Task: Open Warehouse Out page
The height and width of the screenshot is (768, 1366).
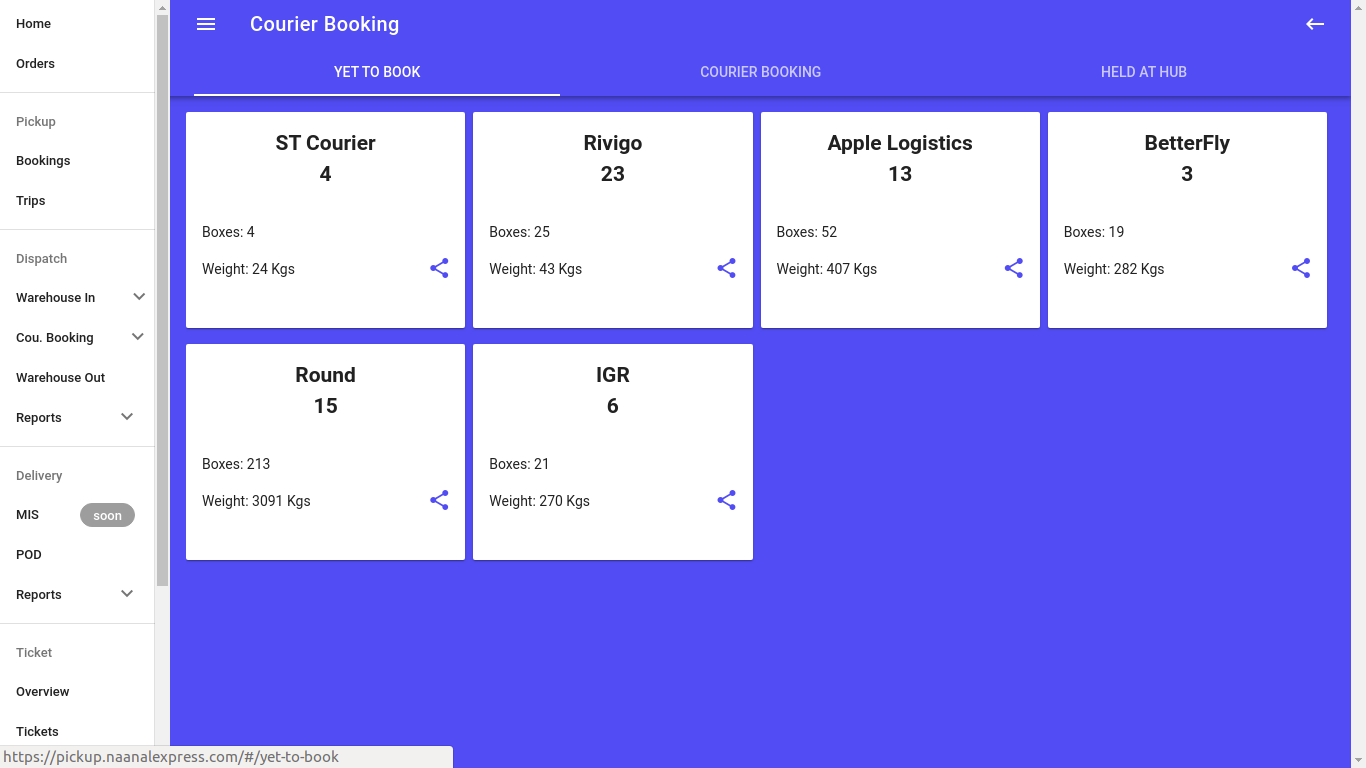Action: (60, 378)
